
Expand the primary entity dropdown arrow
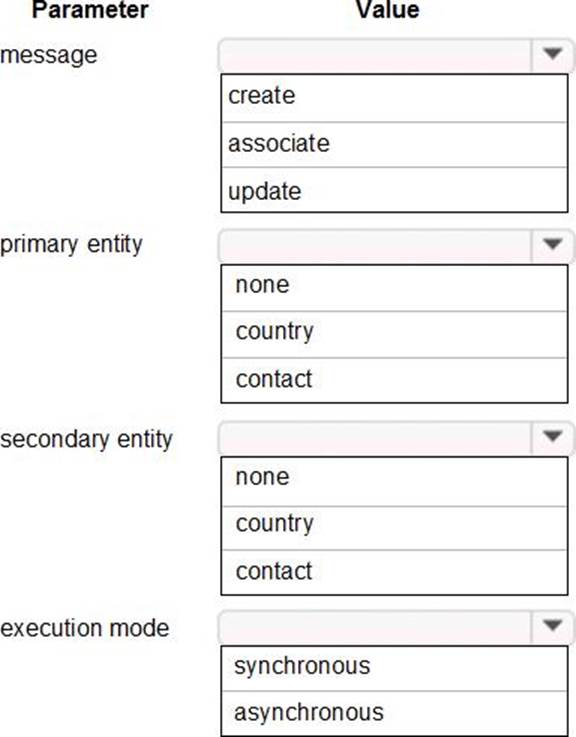[552, 244]
